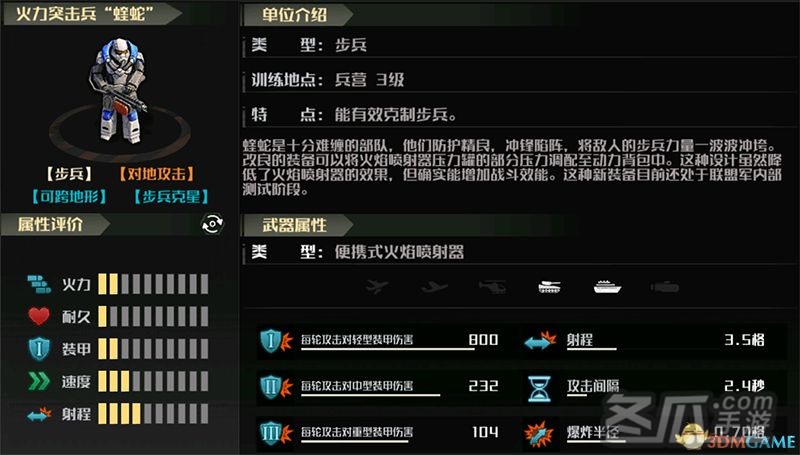The image size is (800, 455).
Task: Open the 武器属性 section header
Action: pyautogui.click(x=298, y=225)
